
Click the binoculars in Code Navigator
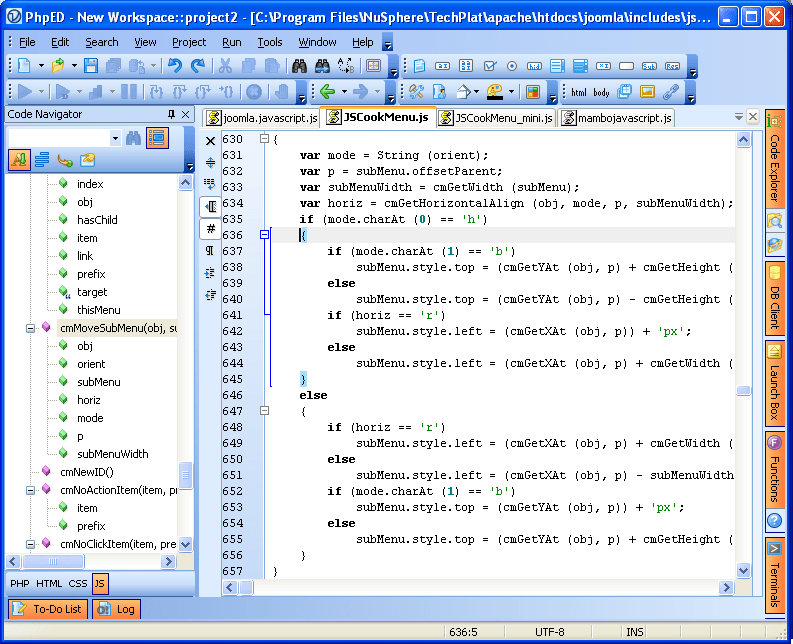click(134, 138)
